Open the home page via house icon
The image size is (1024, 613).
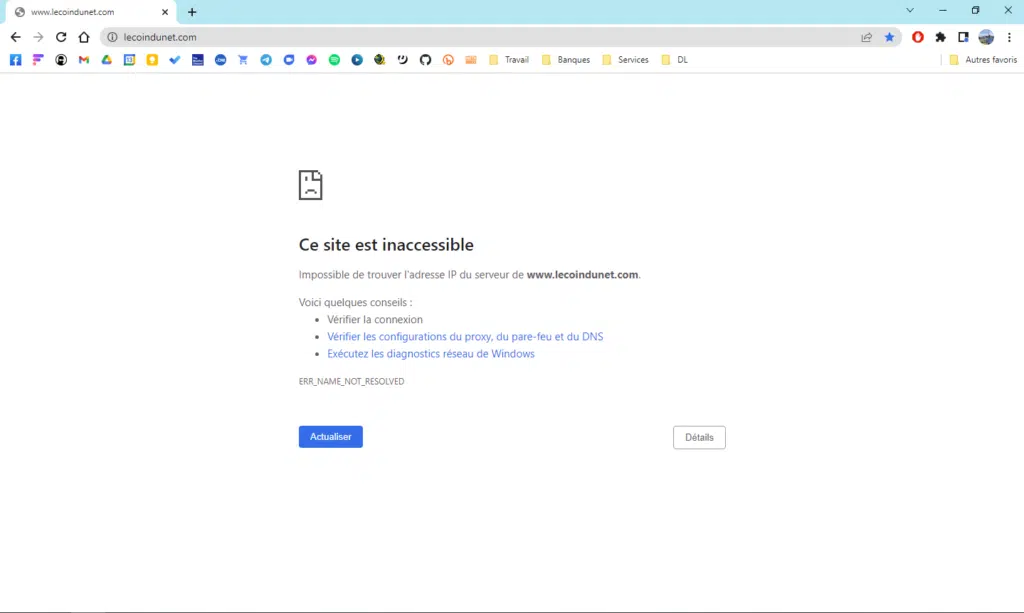click(x=84, y=37)
